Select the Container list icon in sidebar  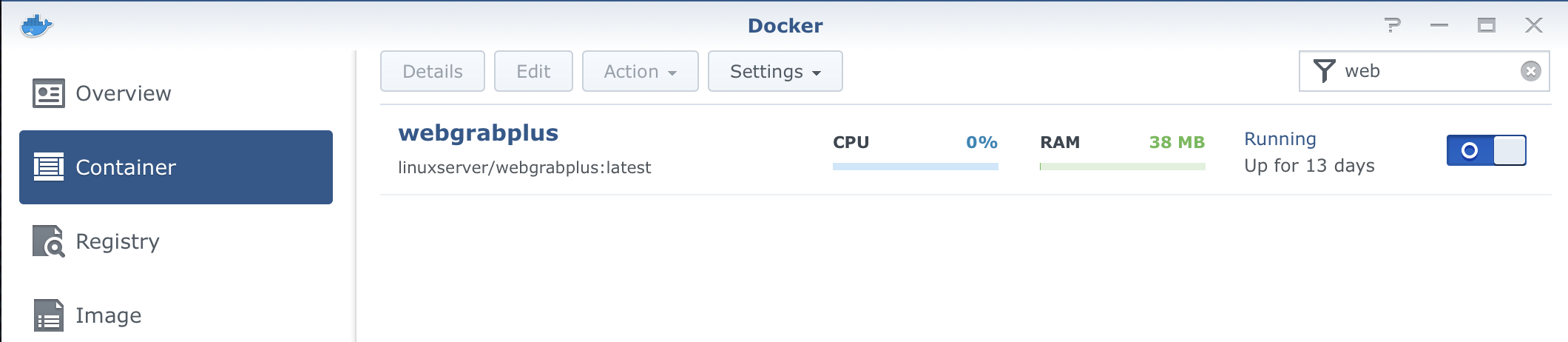49,167
